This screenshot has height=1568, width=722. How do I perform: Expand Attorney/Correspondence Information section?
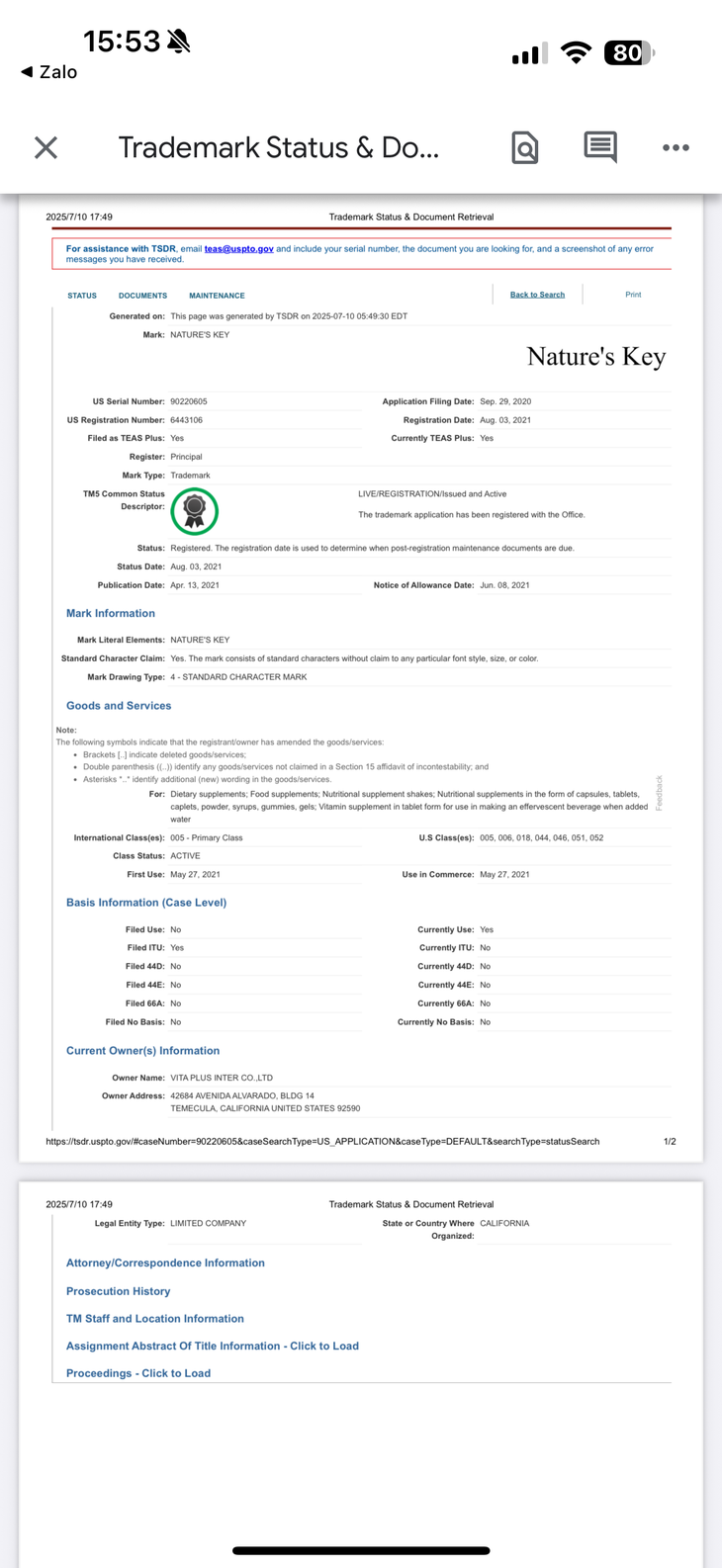pos(165,1263)
